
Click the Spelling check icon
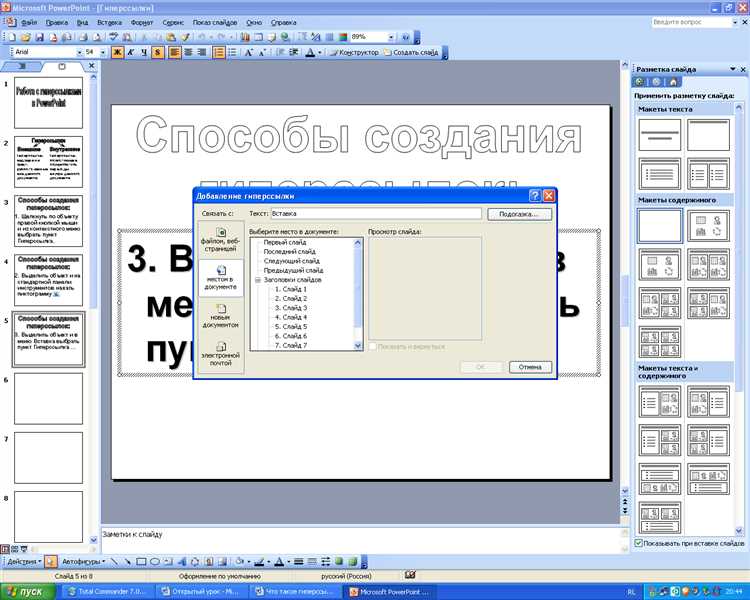click(x=114, y=37)
